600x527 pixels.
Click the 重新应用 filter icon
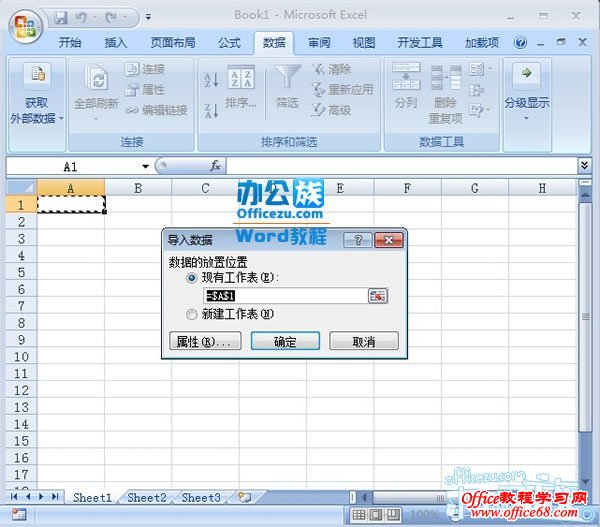(342, 90)
